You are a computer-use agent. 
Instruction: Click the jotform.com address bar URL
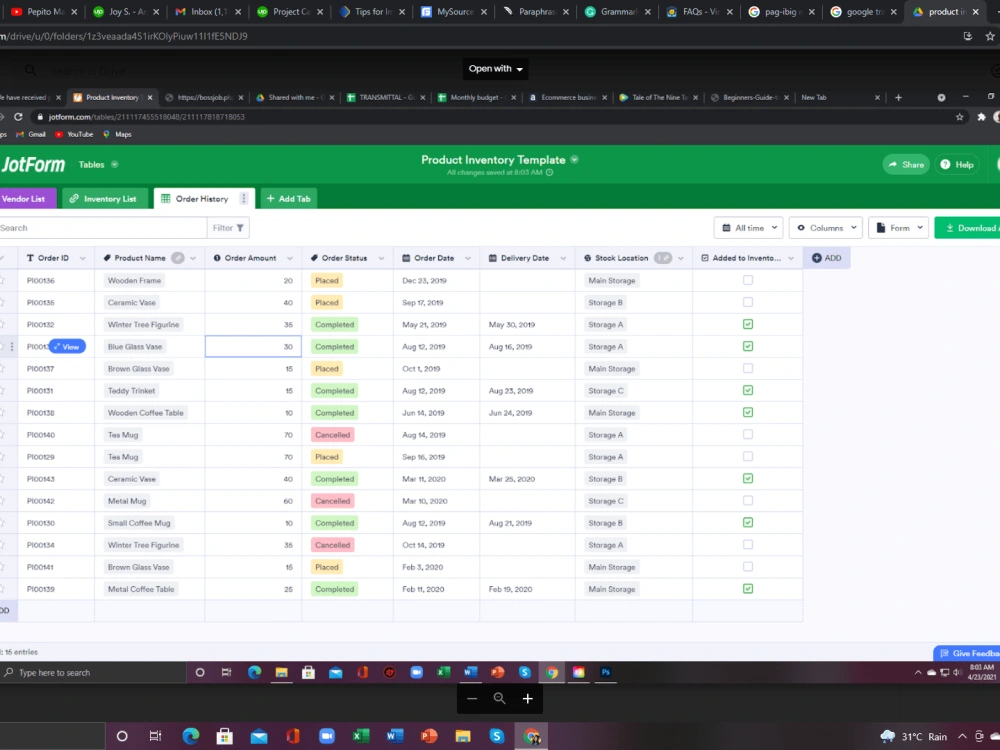click(x=147, y=117)
